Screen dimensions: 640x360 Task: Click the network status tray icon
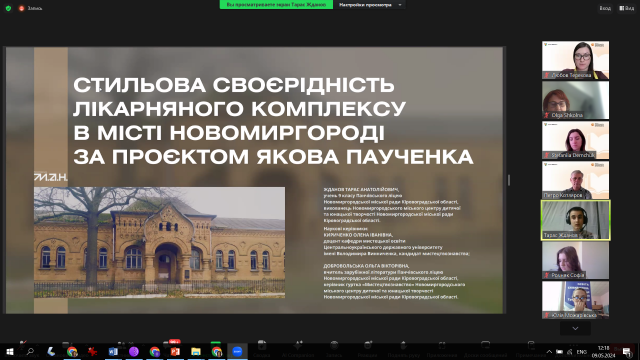(x=569, y=352)
